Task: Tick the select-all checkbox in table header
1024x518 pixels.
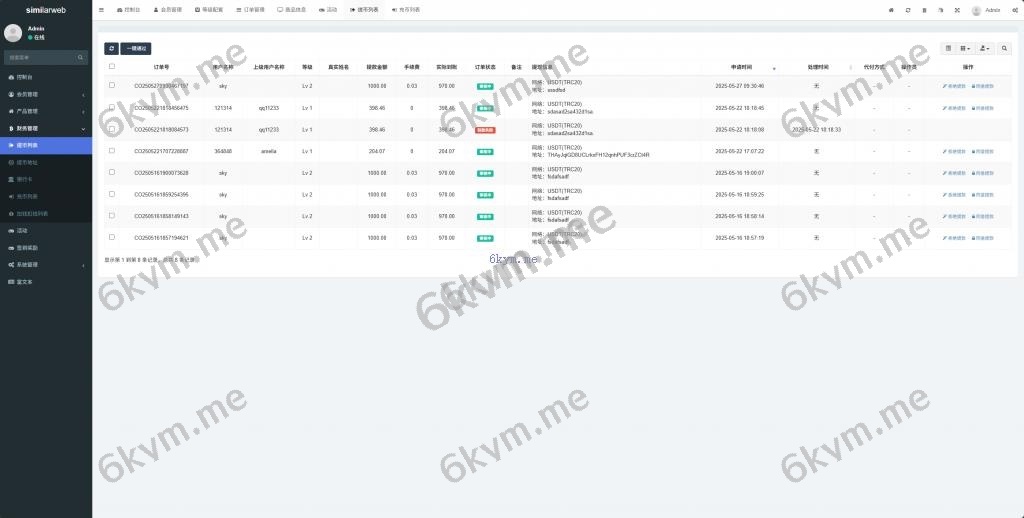Action: (x=112, y=66)
